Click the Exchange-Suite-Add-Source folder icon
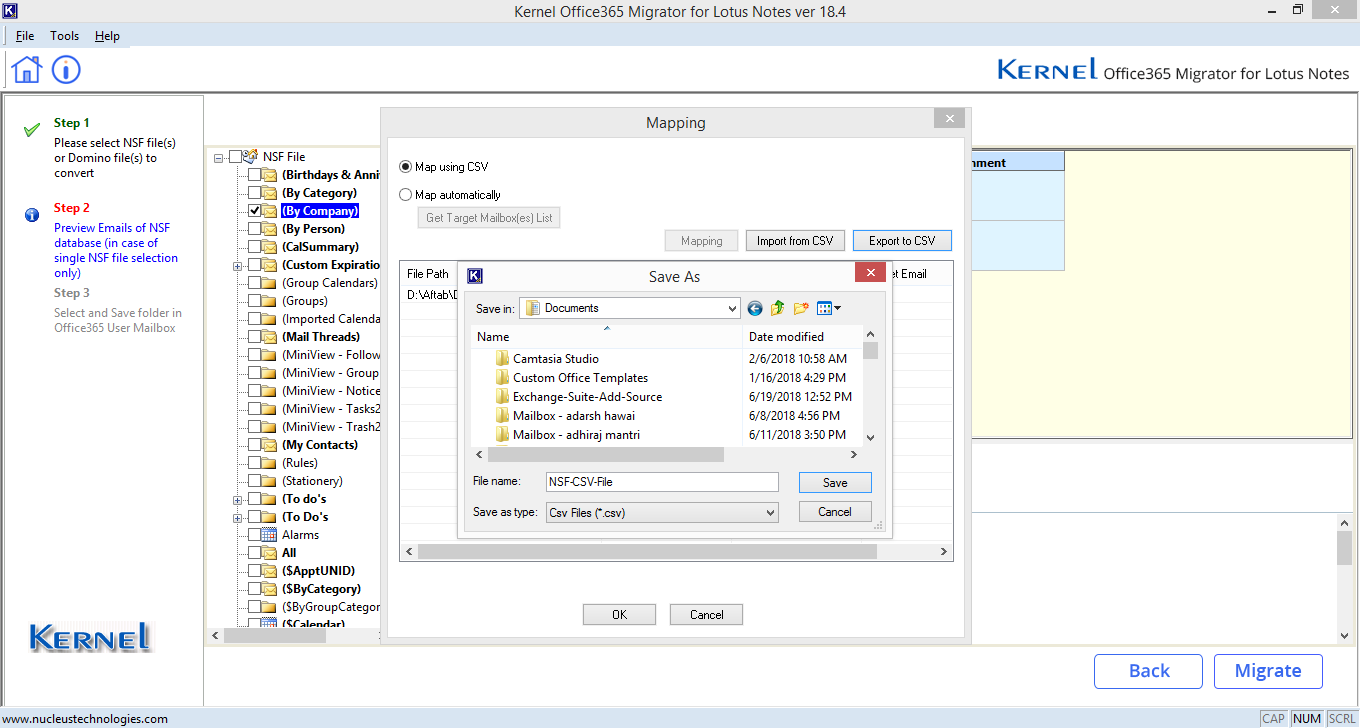The width and height of the screenshot is (1360, 728). point(502,397)
